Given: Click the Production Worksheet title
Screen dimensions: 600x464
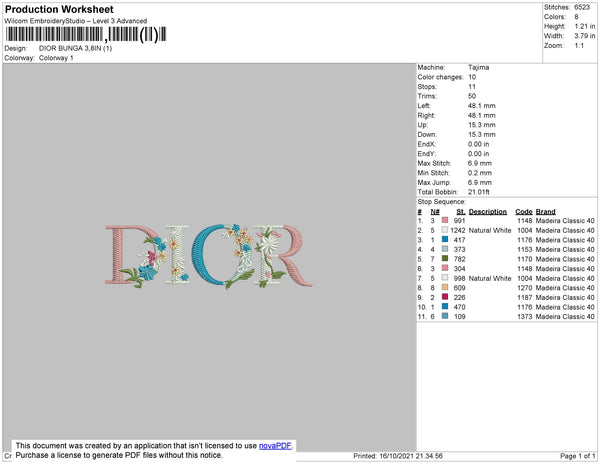Looking at the screenshot, I should click(x=59, y=9).
